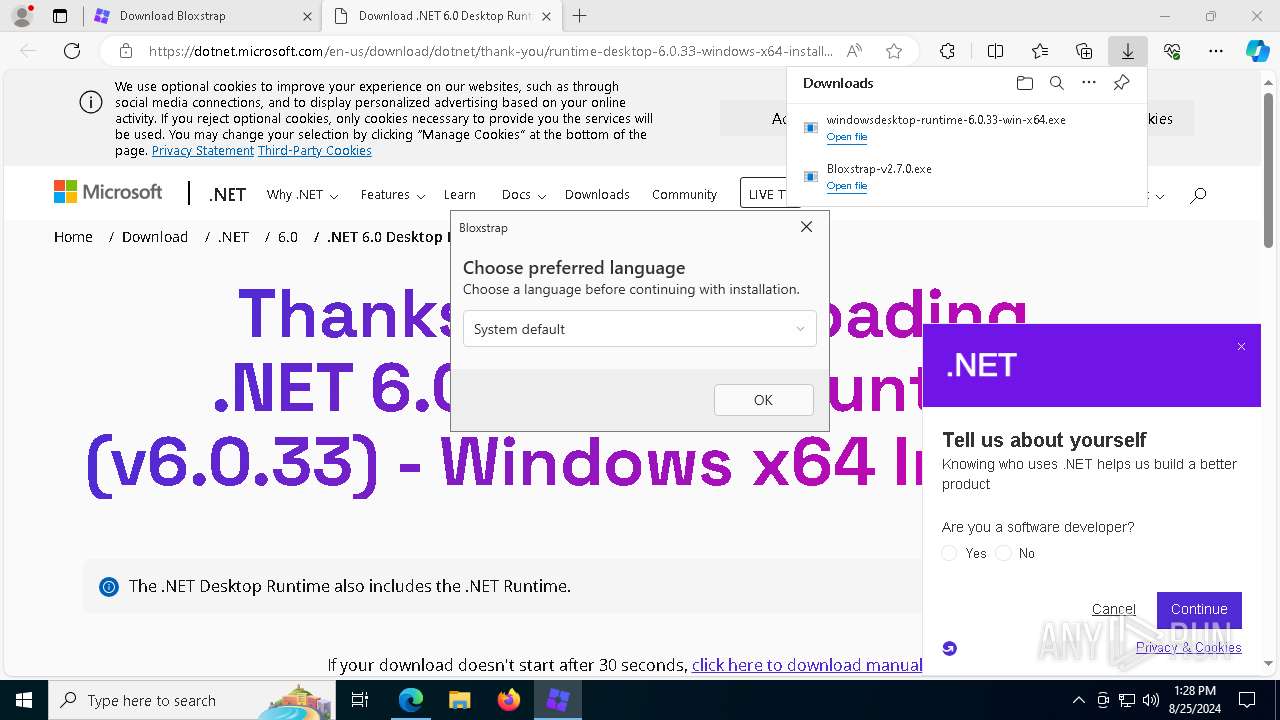Image resolution: width=1280 pixels, height=720 pixels.
Task: Close the Bloxstrap language dialog
Action: pyautogui.click(x=806, y=227)
